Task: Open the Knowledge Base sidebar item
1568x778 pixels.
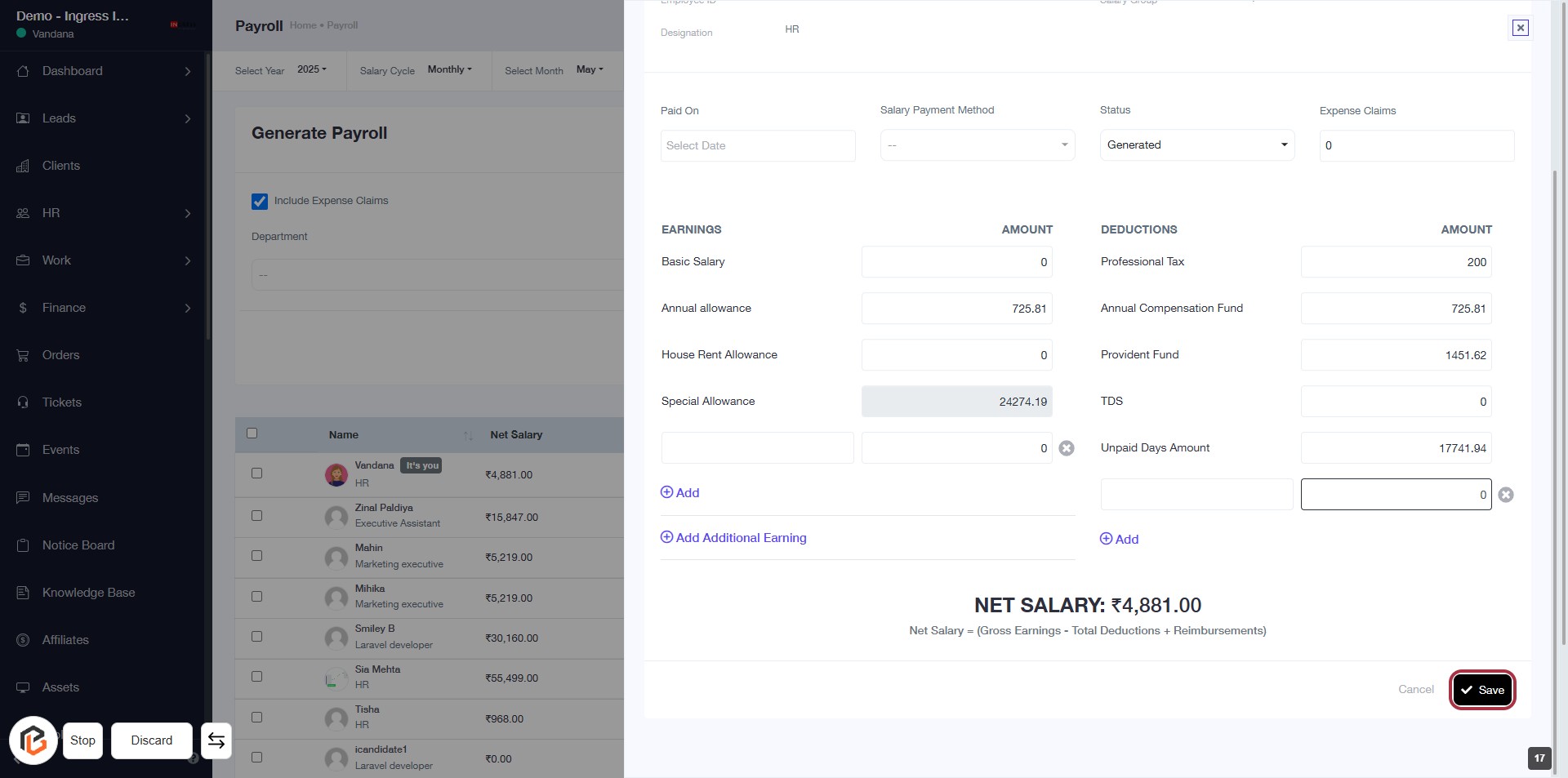Action: [88, 593]
